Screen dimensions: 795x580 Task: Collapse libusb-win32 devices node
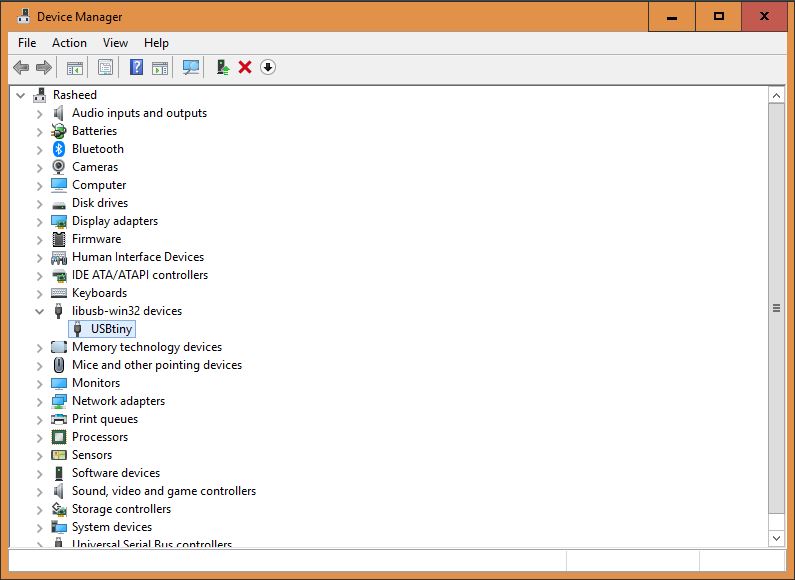point(40,311)
